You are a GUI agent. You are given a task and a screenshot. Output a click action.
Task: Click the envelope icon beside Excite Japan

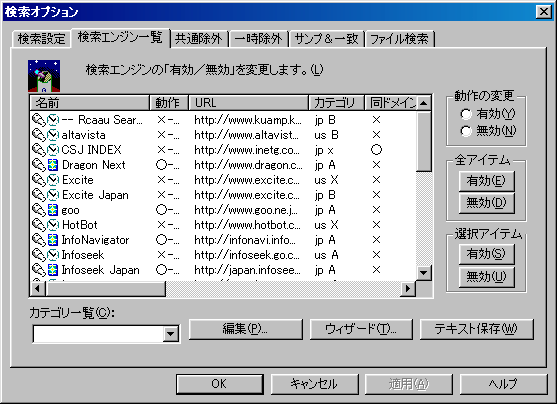(53, 195)
